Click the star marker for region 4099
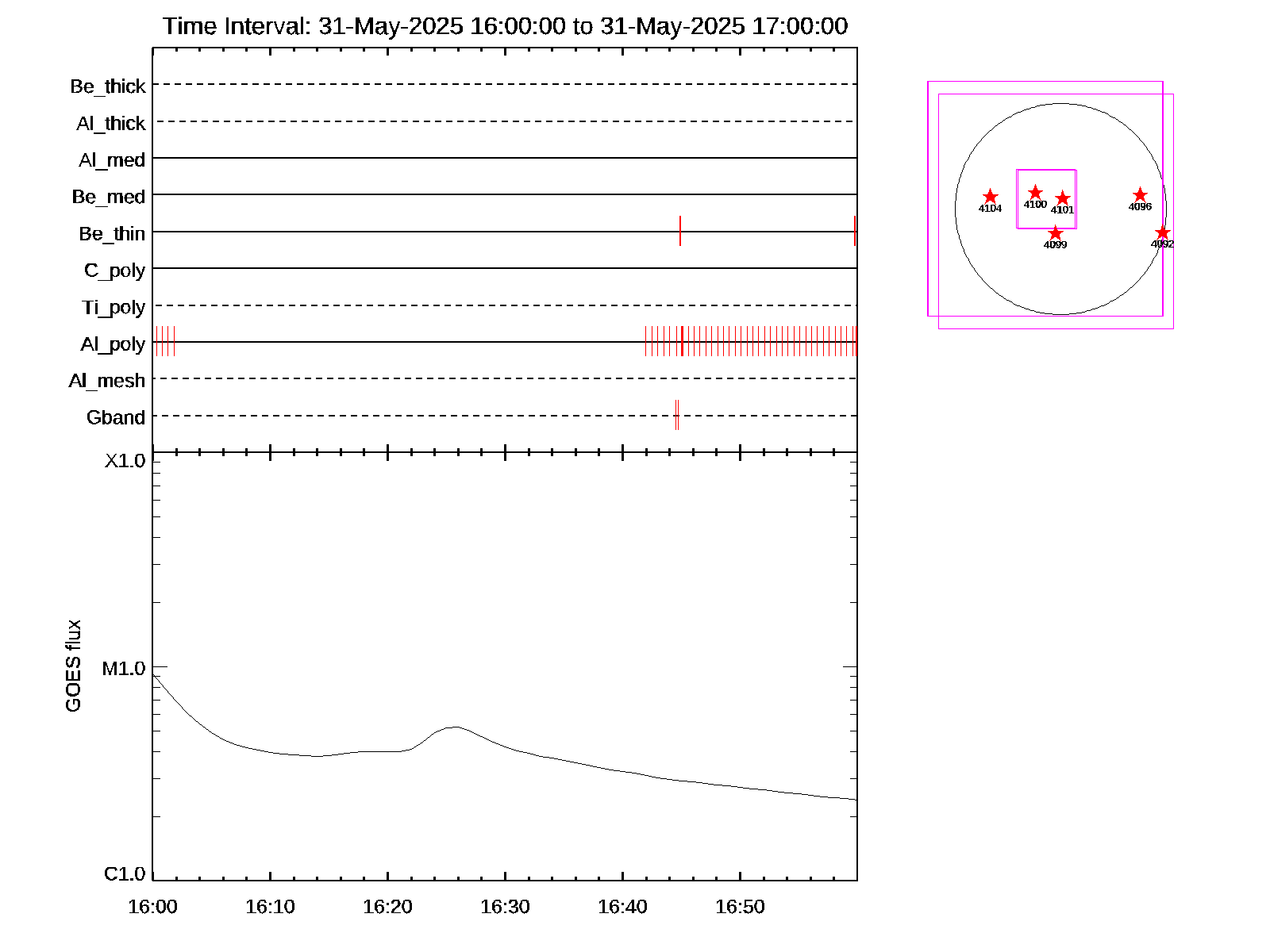Screen dimensions: 1270x952 pos(1055,233)
